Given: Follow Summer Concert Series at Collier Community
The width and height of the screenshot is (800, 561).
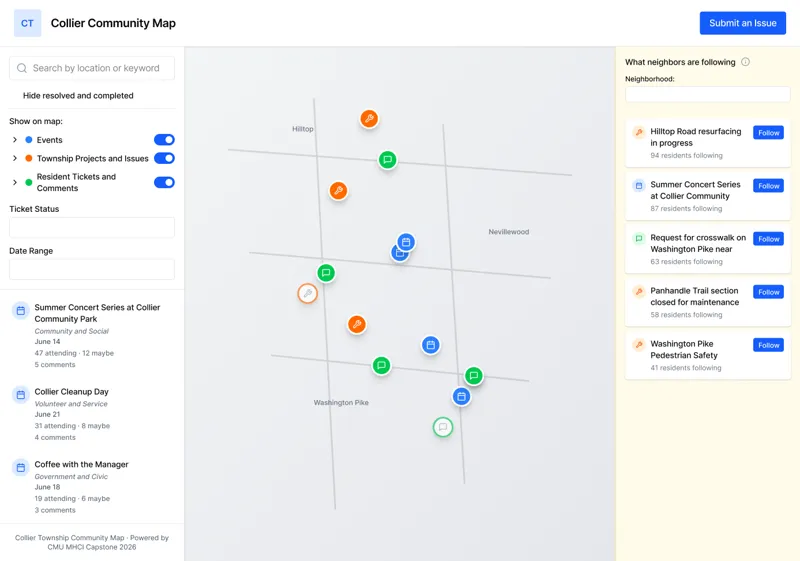Looking at the screenshot, I should point(768,186).
